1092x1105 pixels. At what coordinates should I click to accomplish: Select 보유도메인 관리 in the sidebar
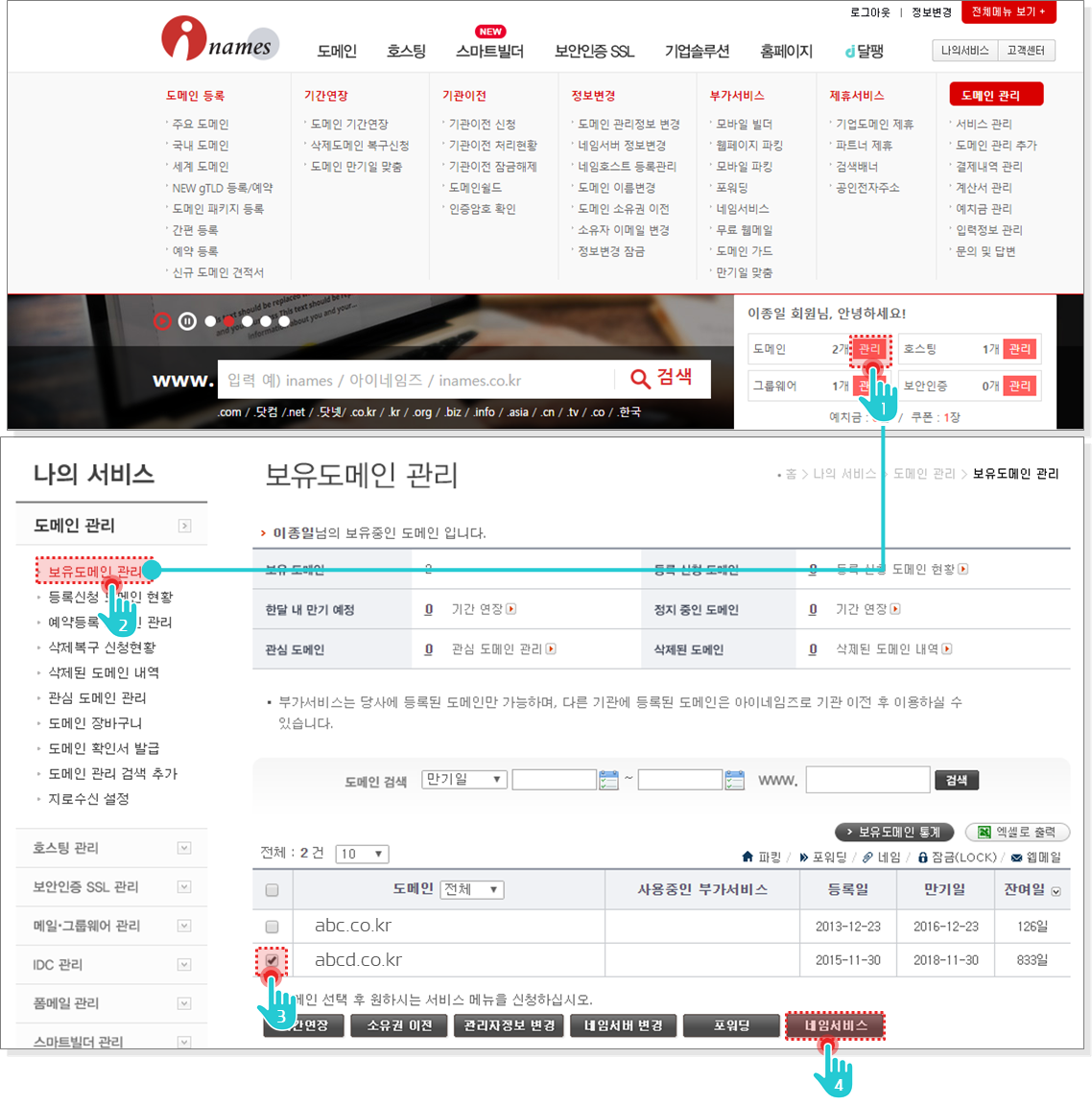pos(94,571)
